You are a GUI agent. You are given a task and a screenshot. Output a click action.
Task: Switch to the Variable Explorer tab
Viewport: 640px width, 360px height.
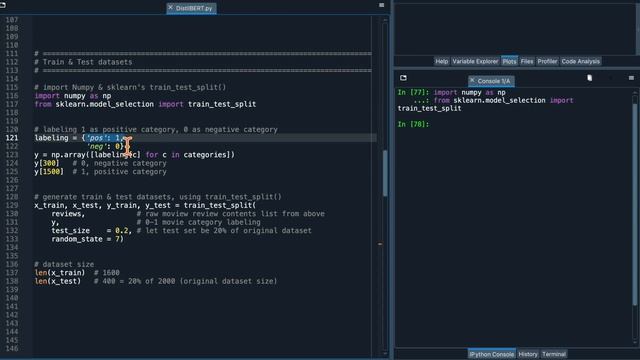475,61
